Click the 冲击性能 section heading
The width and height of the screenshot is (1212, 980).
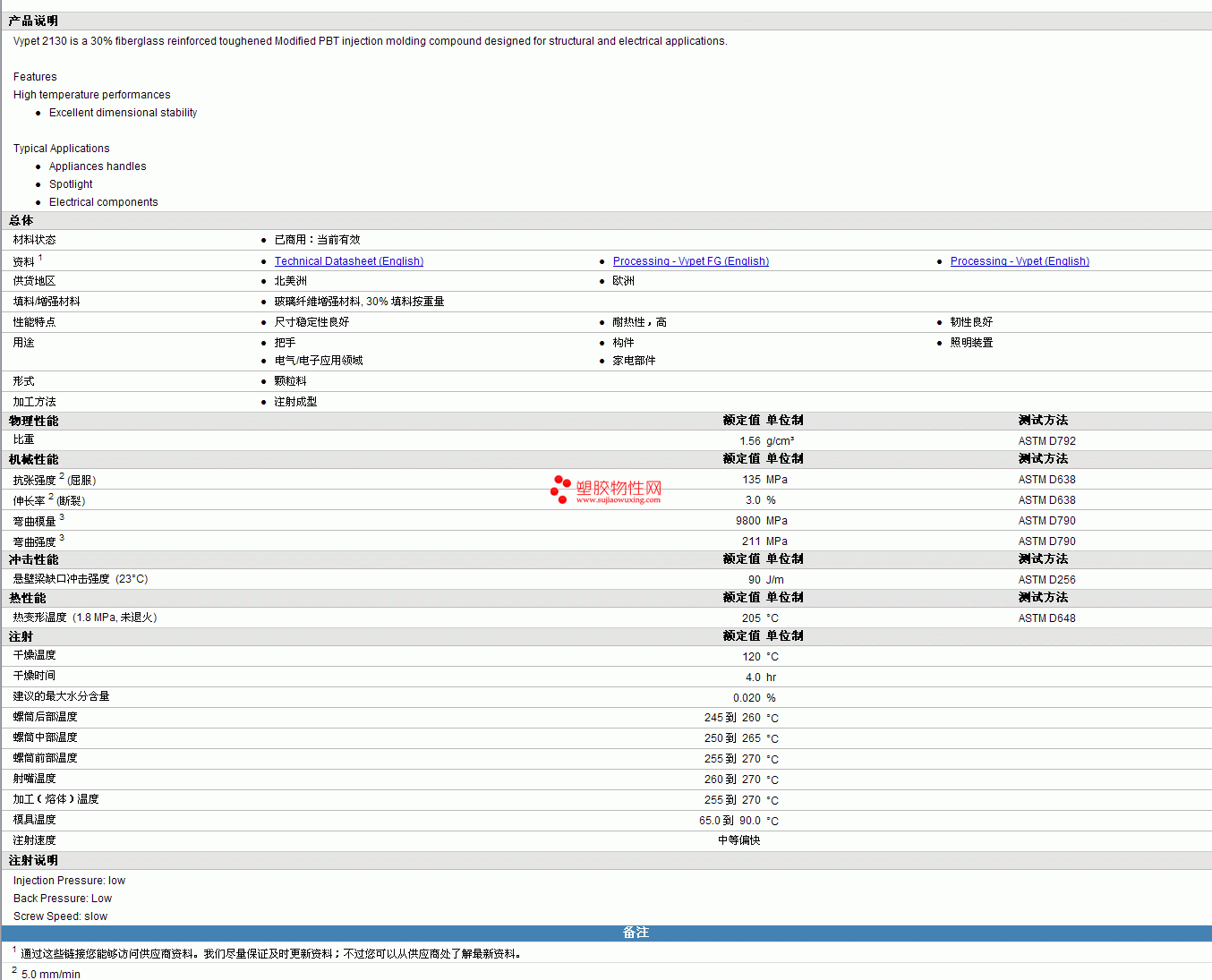(34, 559)
